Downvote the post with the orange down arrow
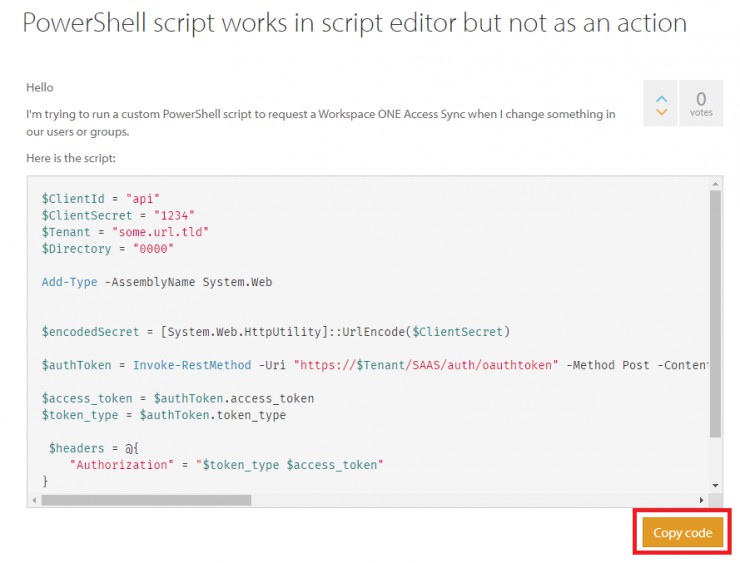 pyautogui.click(x=662, y=112)
